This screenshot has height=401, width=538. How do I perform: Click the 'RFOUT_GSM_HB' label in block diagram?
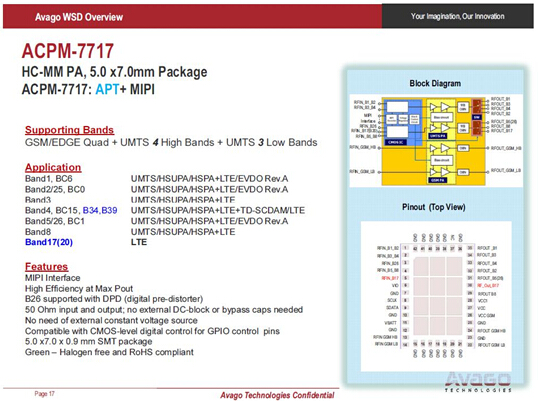pos(506,148)
